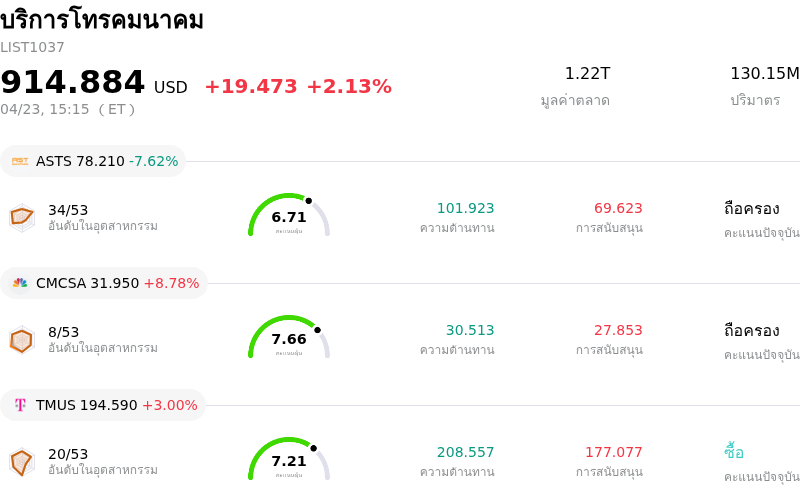Open the TMUS radar chart icon

[x=22, y=462]
